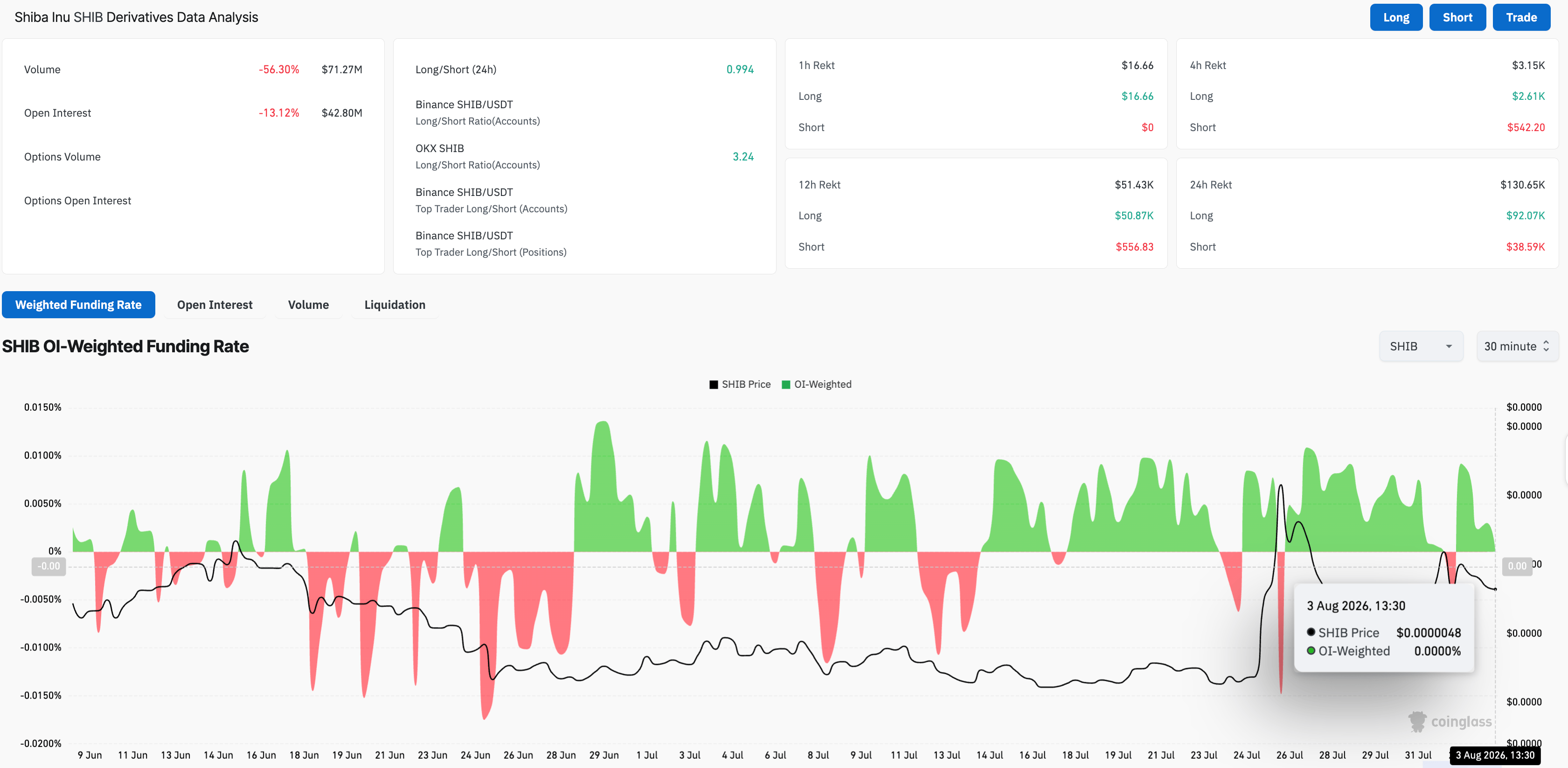1568x768 pixels.
Task: Click the 1h Rekt Short value $0
Action: [x=1147, y=127]
